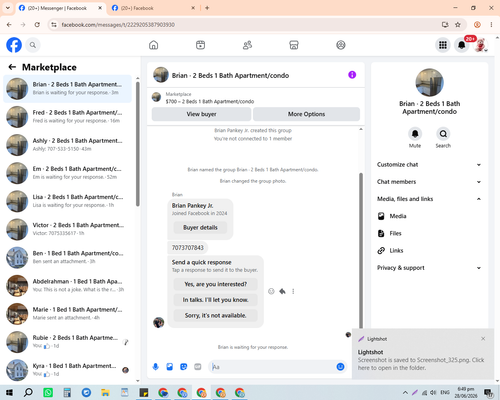This screenshot has height=400, width=500.
Task: Click the More Options button
Action: (306, 114)
